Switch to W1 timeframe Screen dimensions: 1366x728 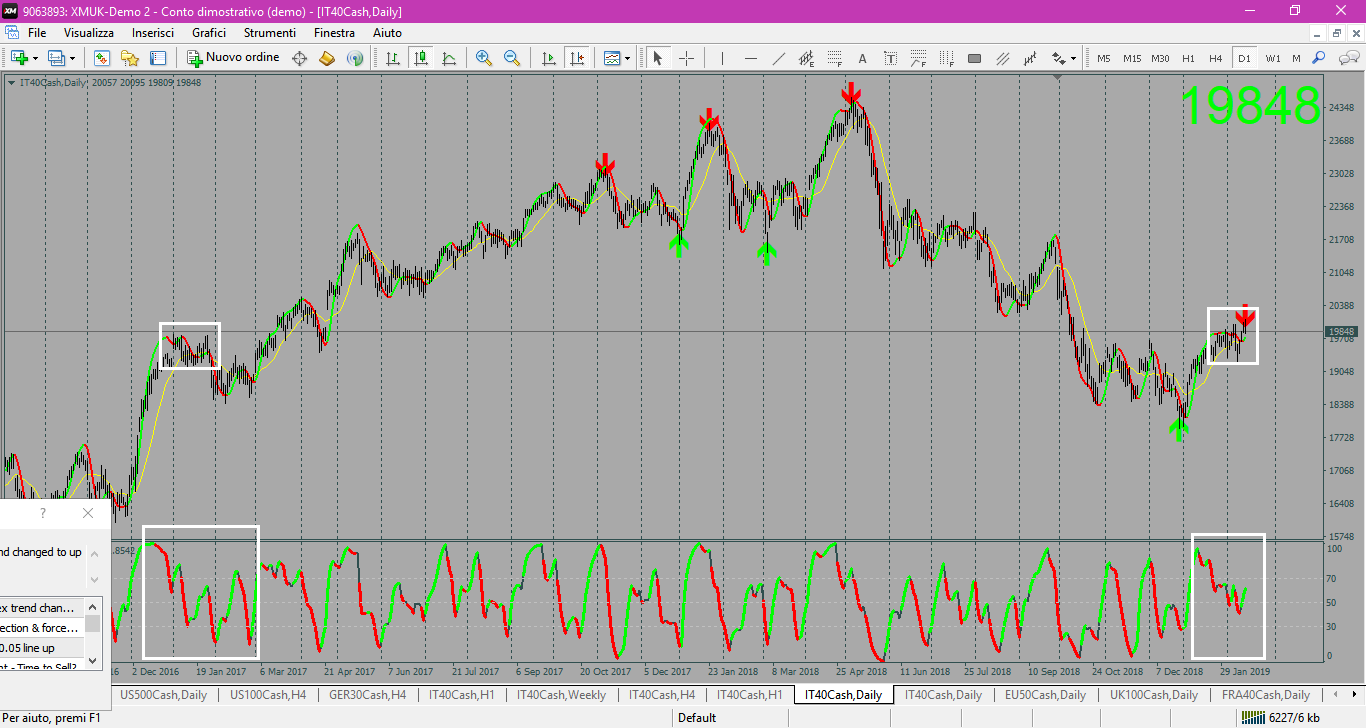click(1273, 58)
